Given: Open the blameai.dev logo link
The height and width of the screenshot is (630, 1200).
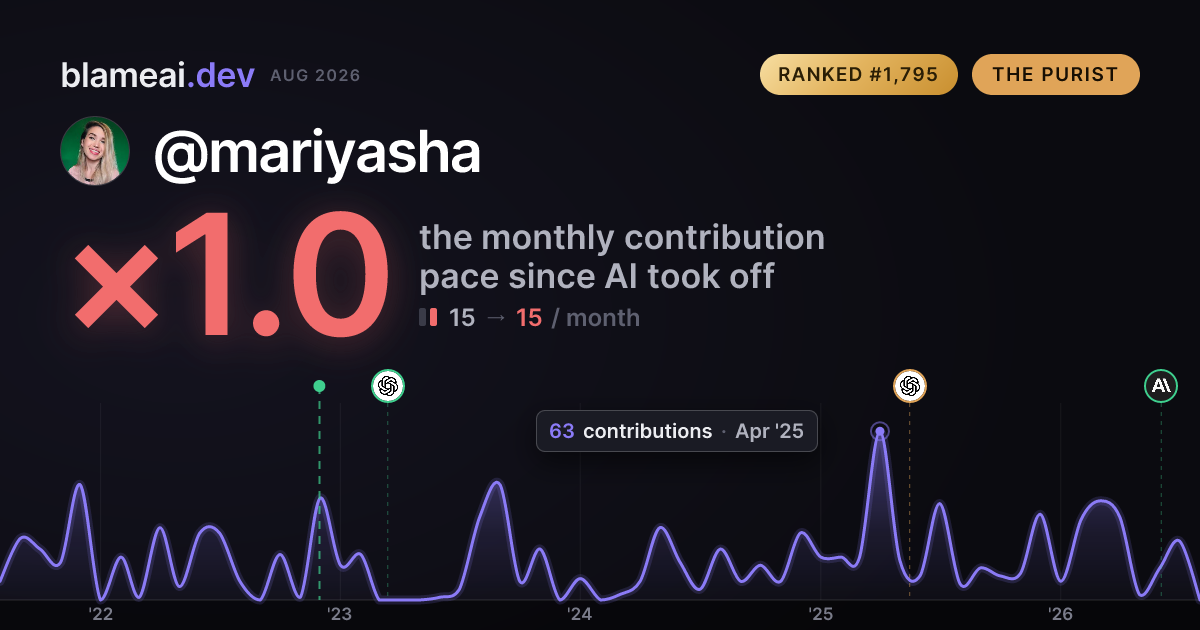Looking at the screenshot, I should (x=158, y=75).
